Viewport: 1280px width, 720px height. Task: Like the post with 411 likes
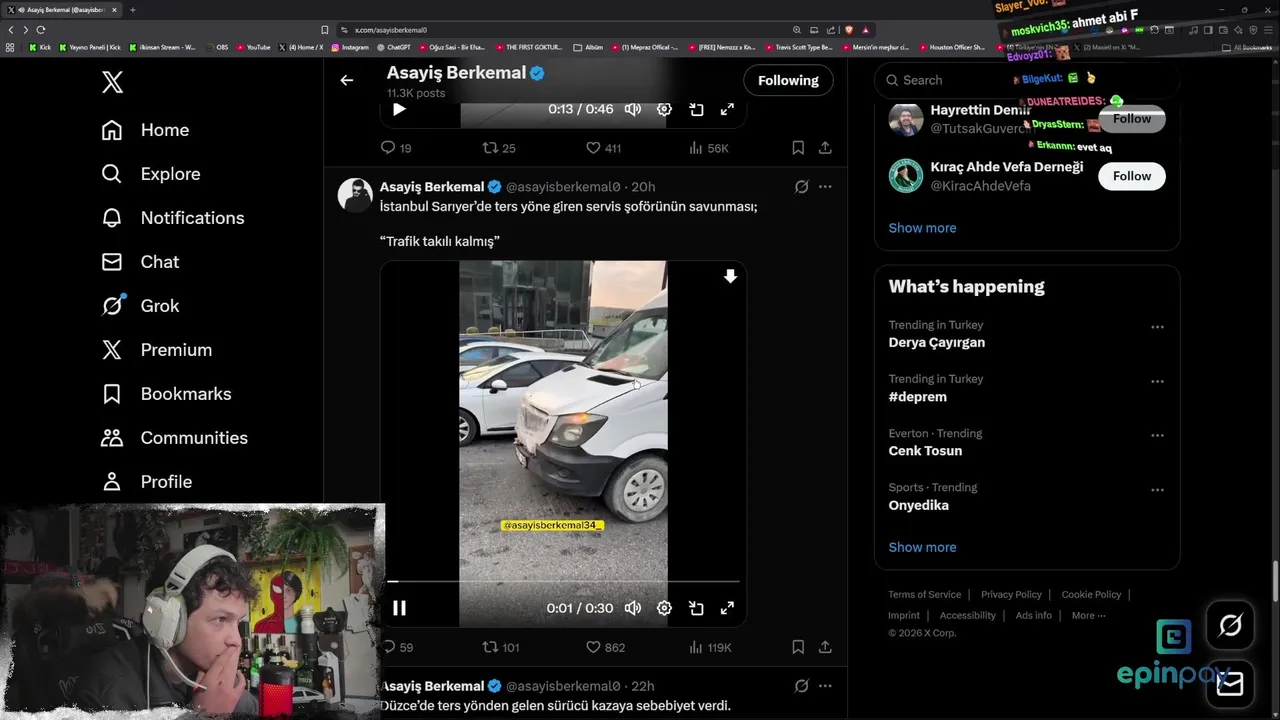[603, 148]
